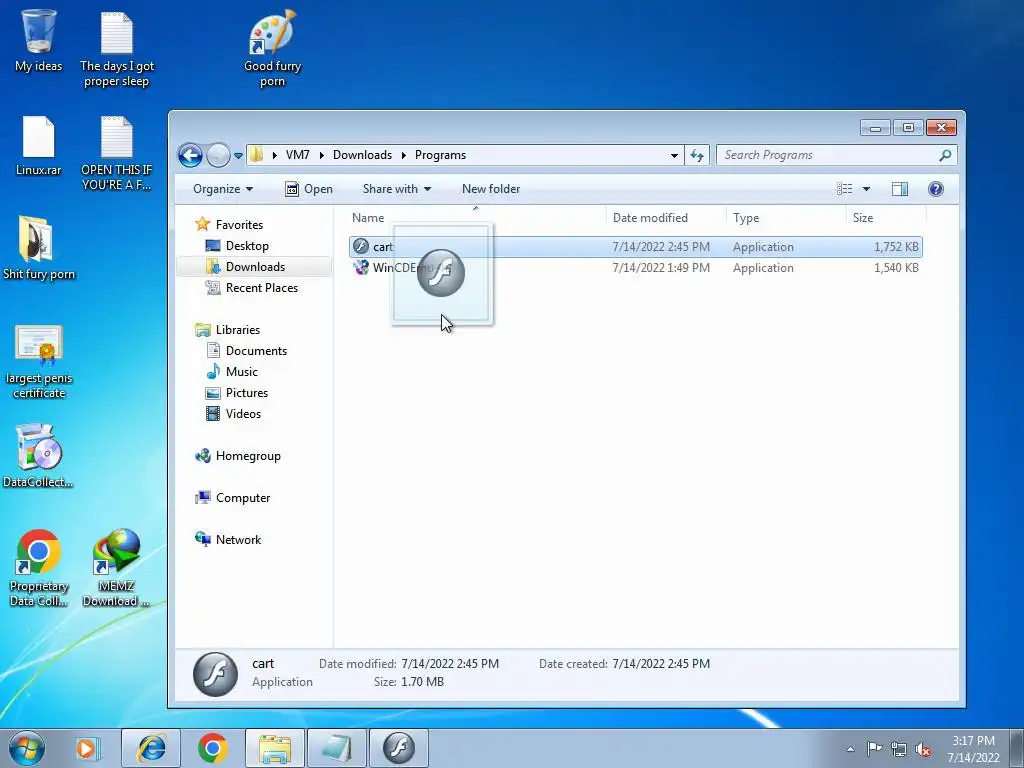Expand the view options dropdown arrow
Screen dimensions: 1024x768
pos(867,189)
